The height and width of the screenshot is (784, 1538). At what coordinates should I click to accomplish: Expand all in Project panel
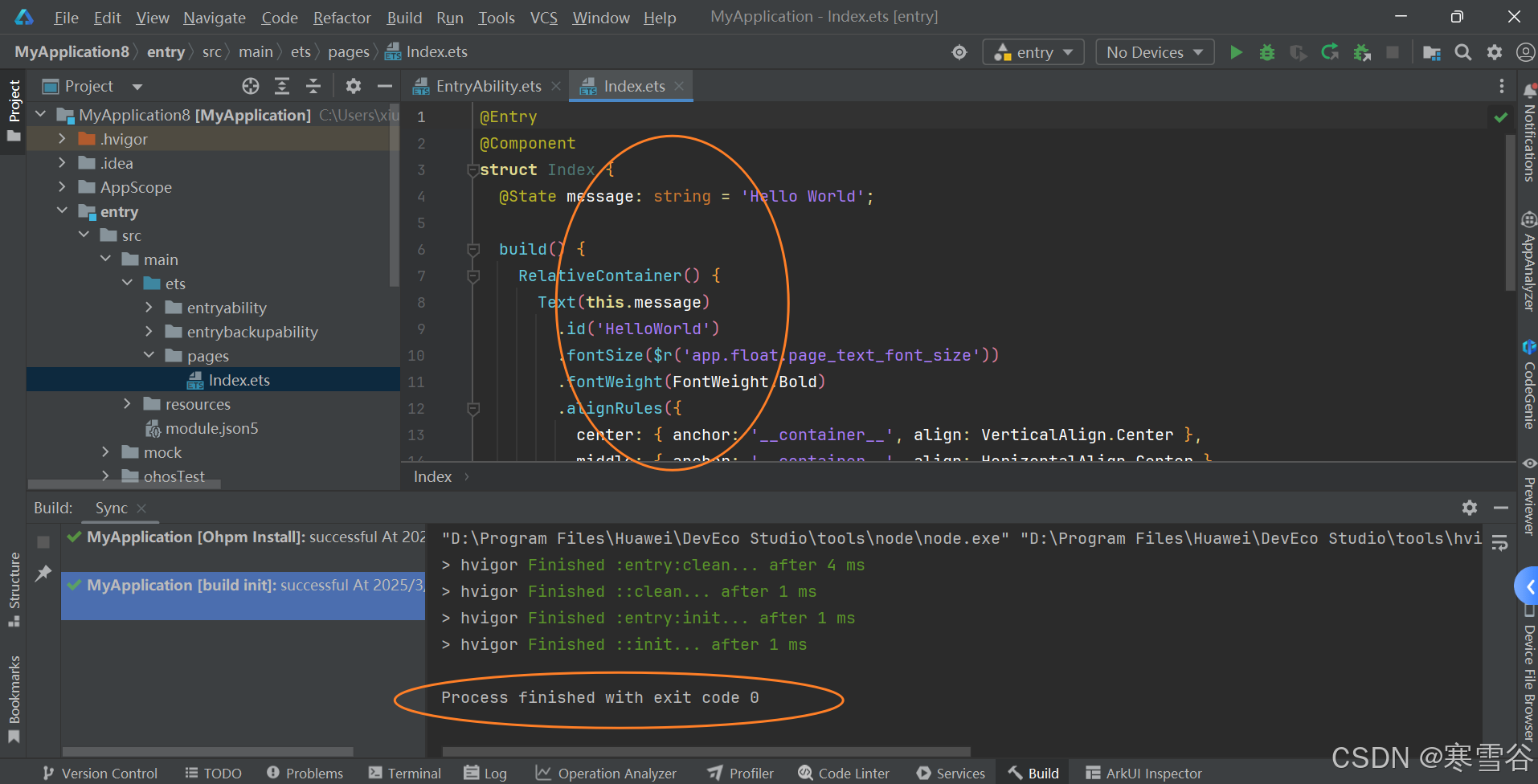282,86
